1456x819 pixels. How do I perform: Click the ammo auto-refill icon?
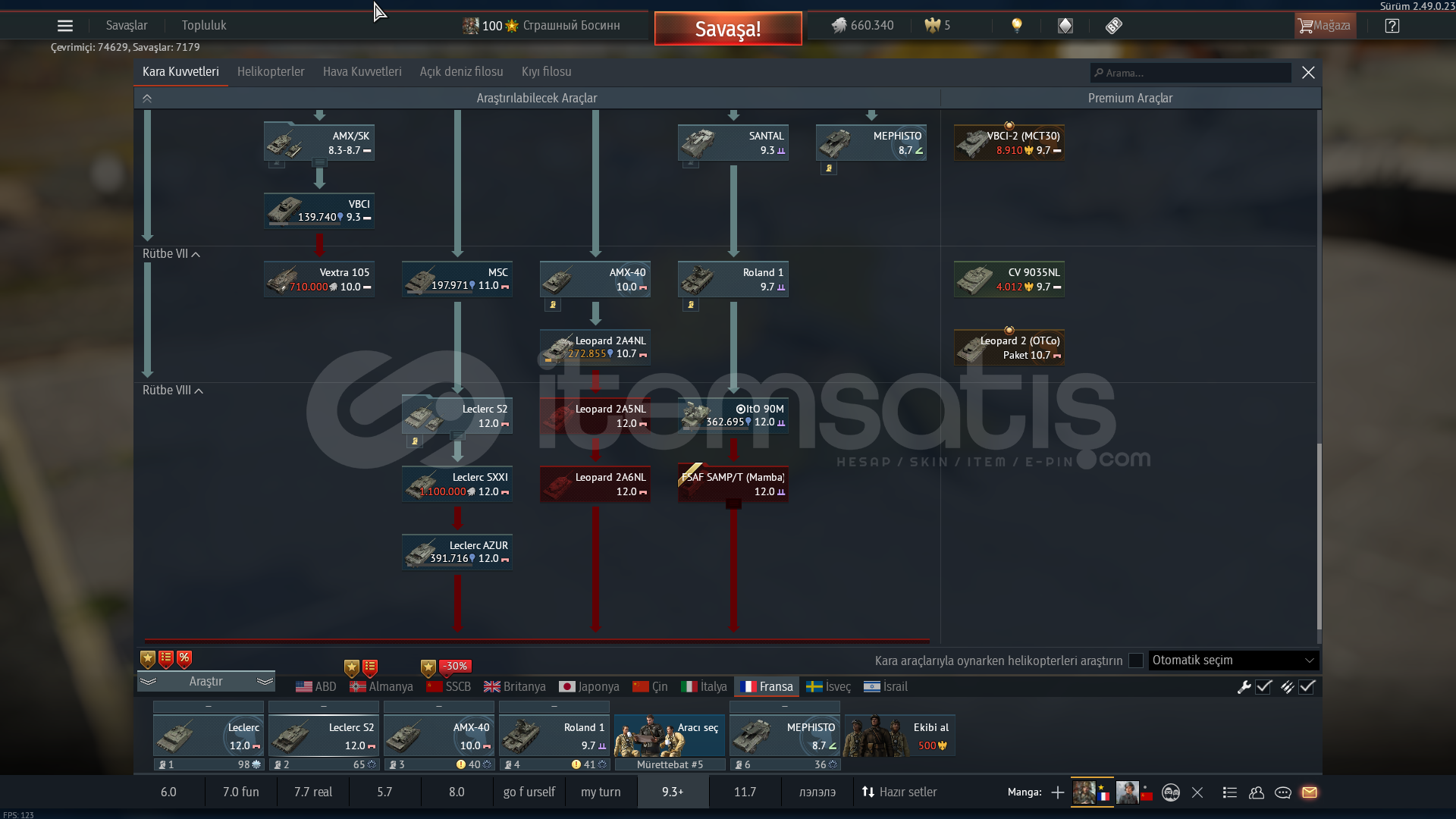click(1287, 687)
